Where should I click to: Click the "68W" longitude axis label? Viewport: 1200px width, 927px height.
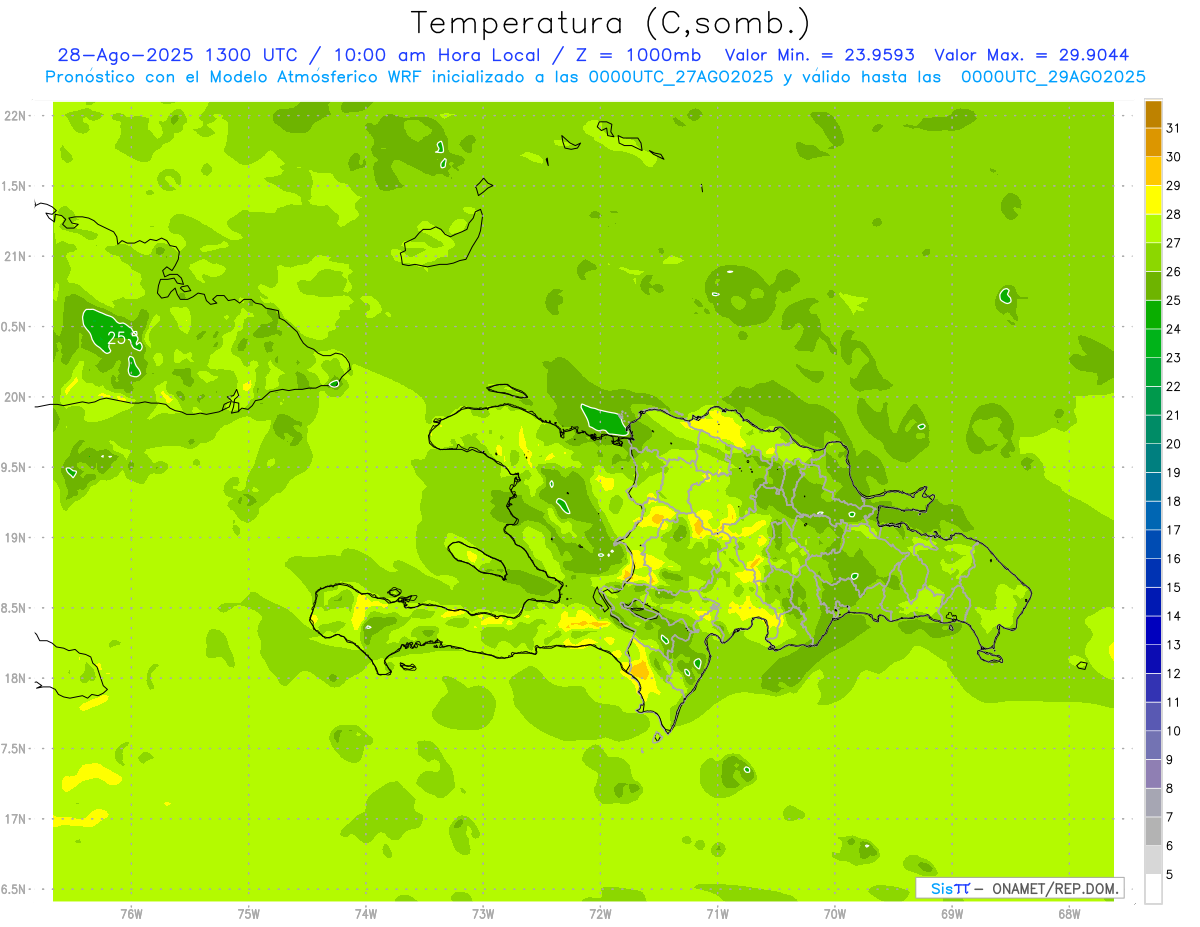[x=1069, y=914]
